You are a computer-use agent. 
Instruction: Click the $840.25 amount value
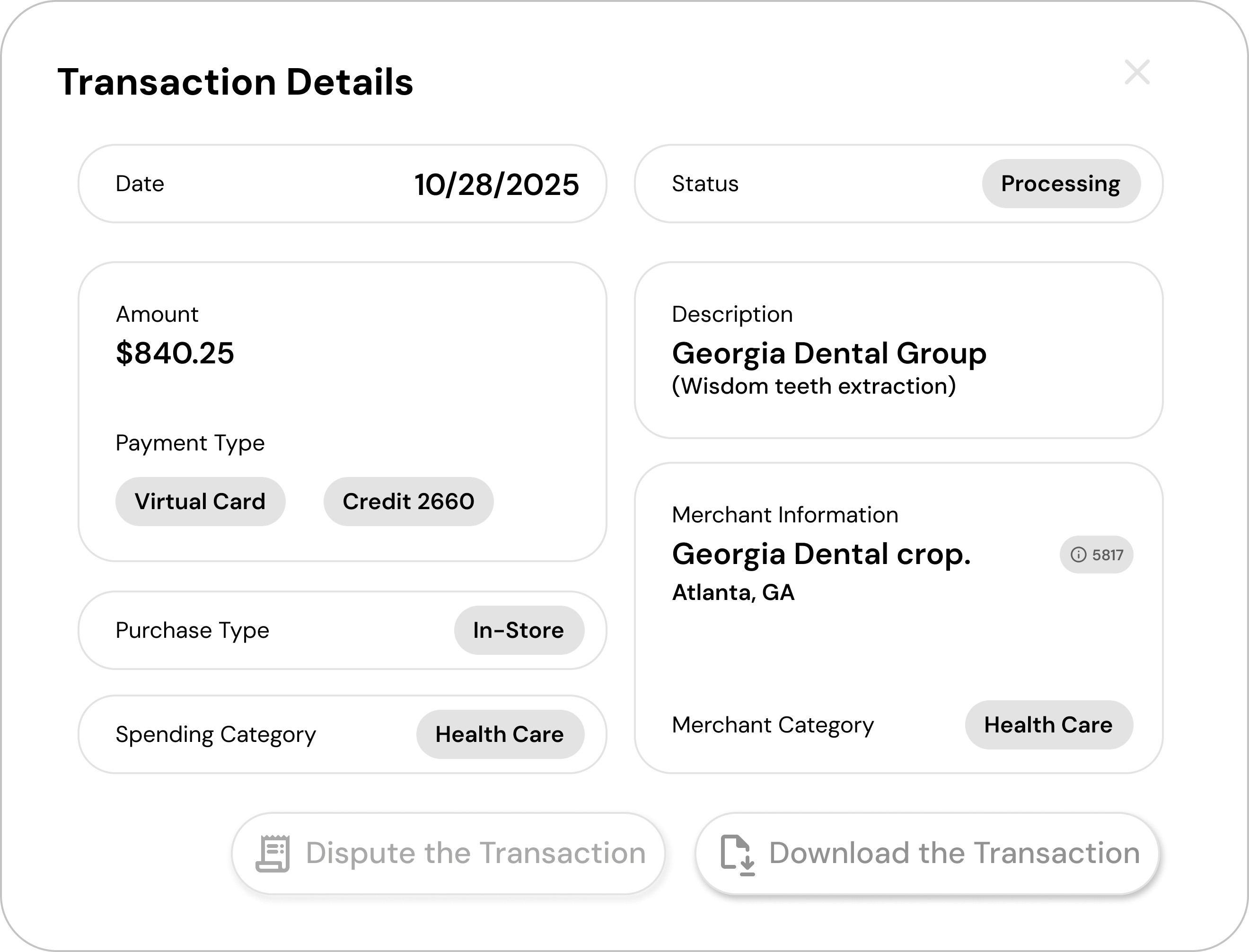(175, 353)
